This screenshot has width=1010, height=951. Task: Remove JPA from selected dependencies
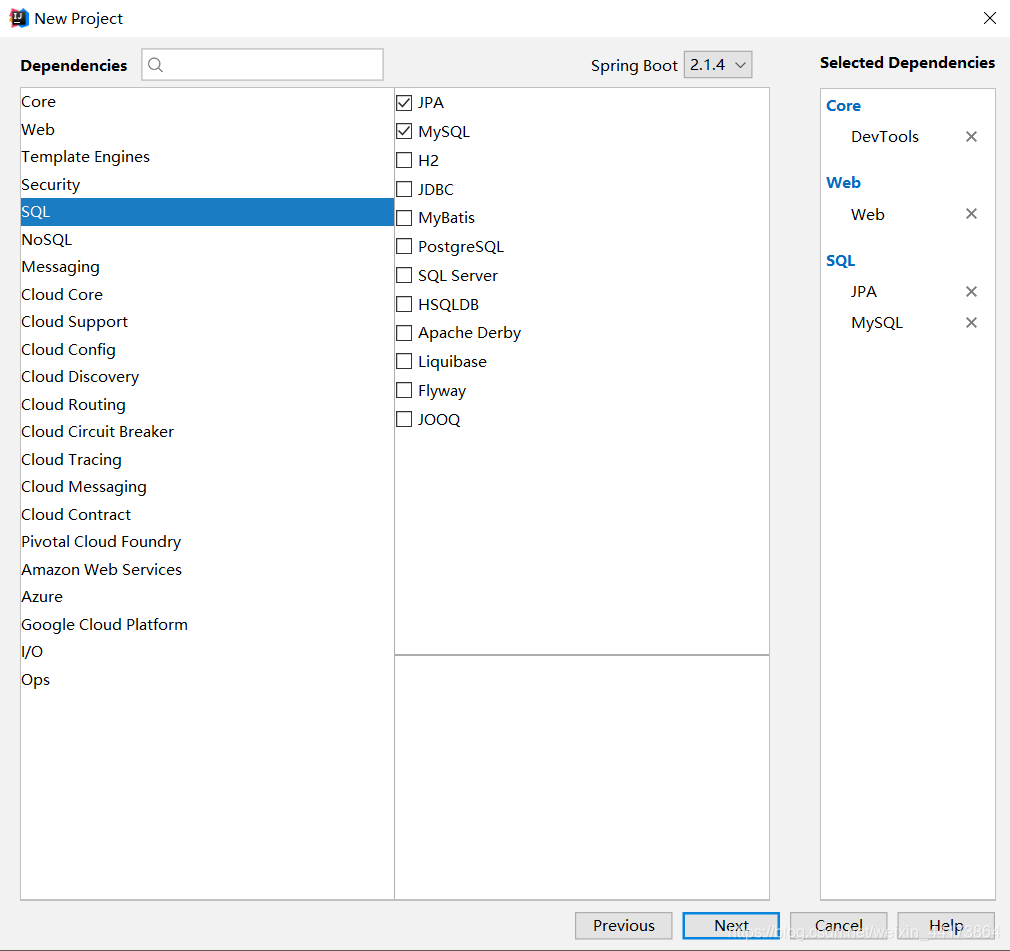point(971,292)
